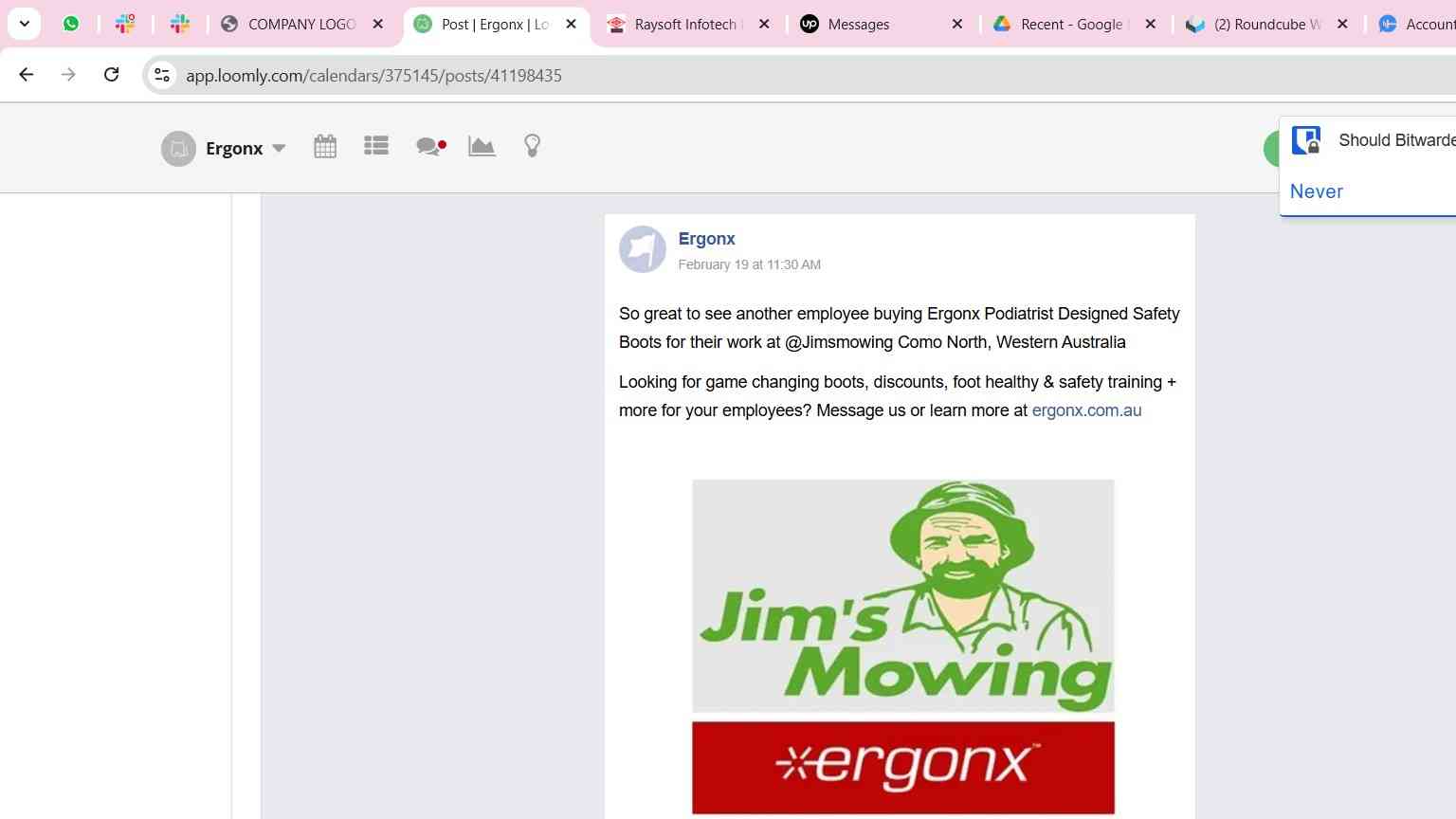Open the first pinned Slack tab
Screen dimensions: 1456x819
coord(125,24)
